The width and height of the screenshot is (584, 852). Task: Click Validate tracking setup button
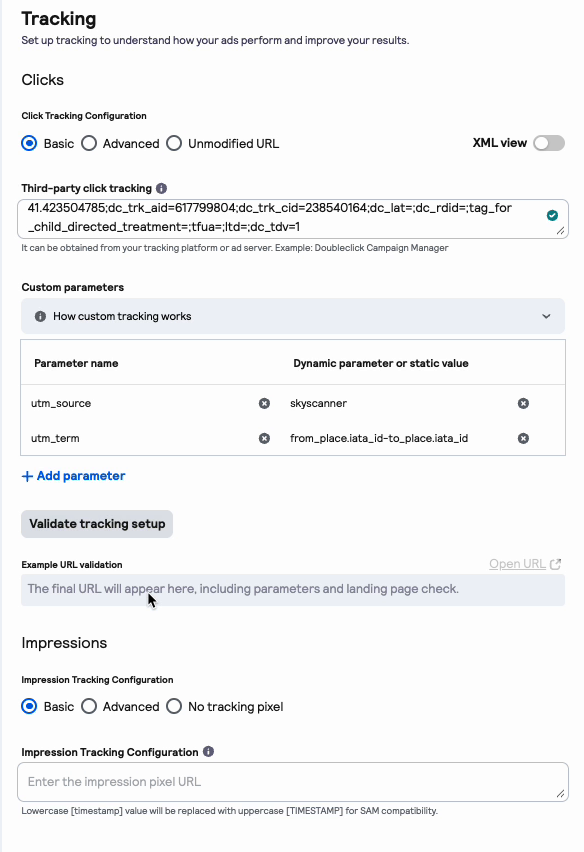click(x=97, y=524)
